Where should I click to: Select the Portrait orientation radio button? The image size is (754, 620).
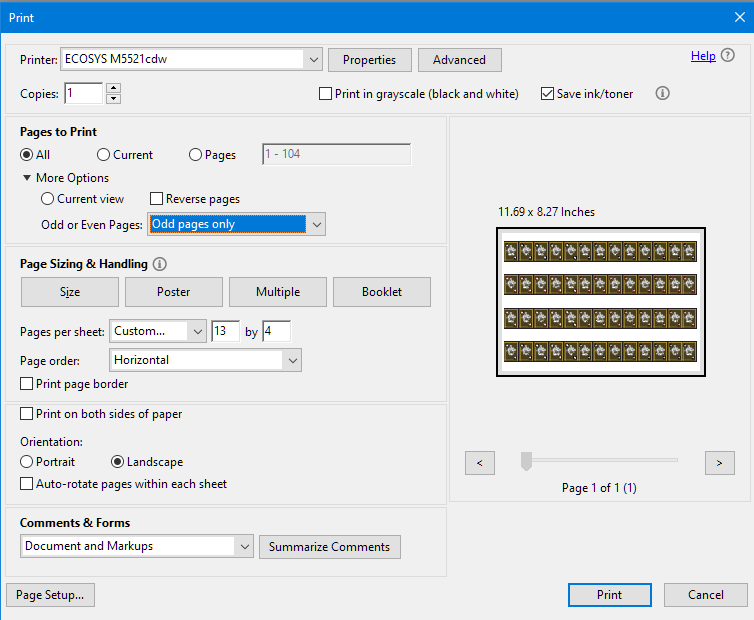[27, 462]
